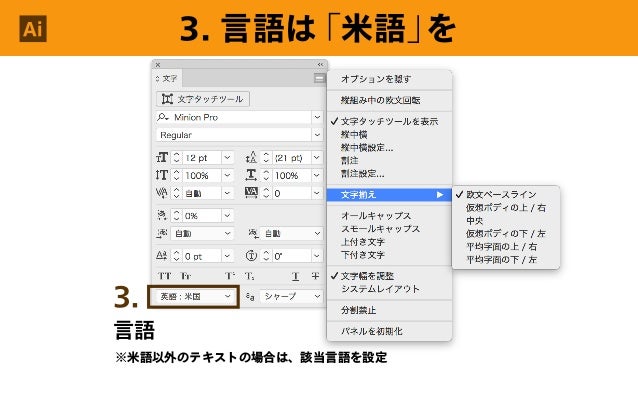Click the baseline shift 0 pt stepper
The width and height of the screenshot is (638, 399).
coord(176,256)
